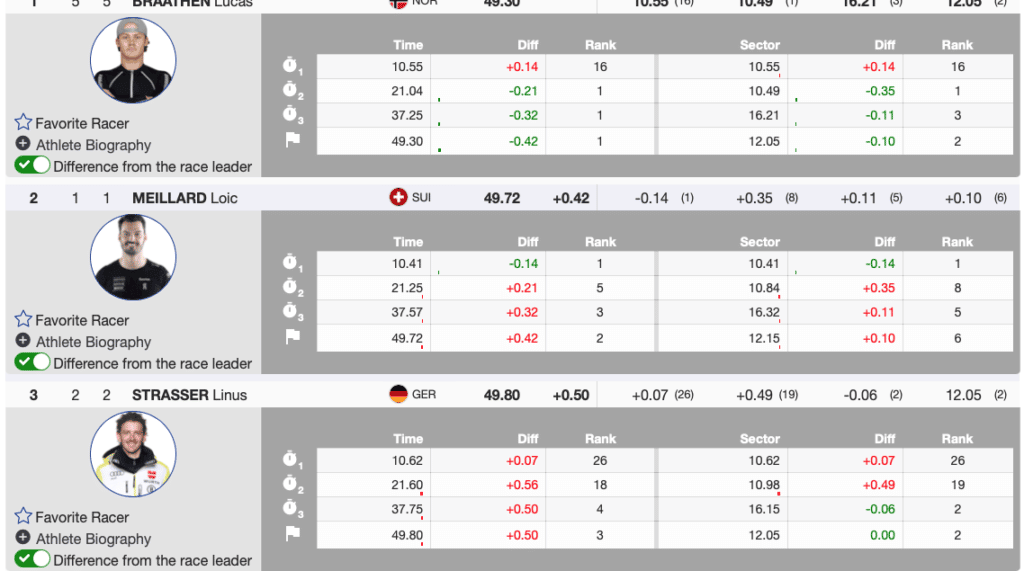Open Loic Meillard's profile photo

pos(133,257)
